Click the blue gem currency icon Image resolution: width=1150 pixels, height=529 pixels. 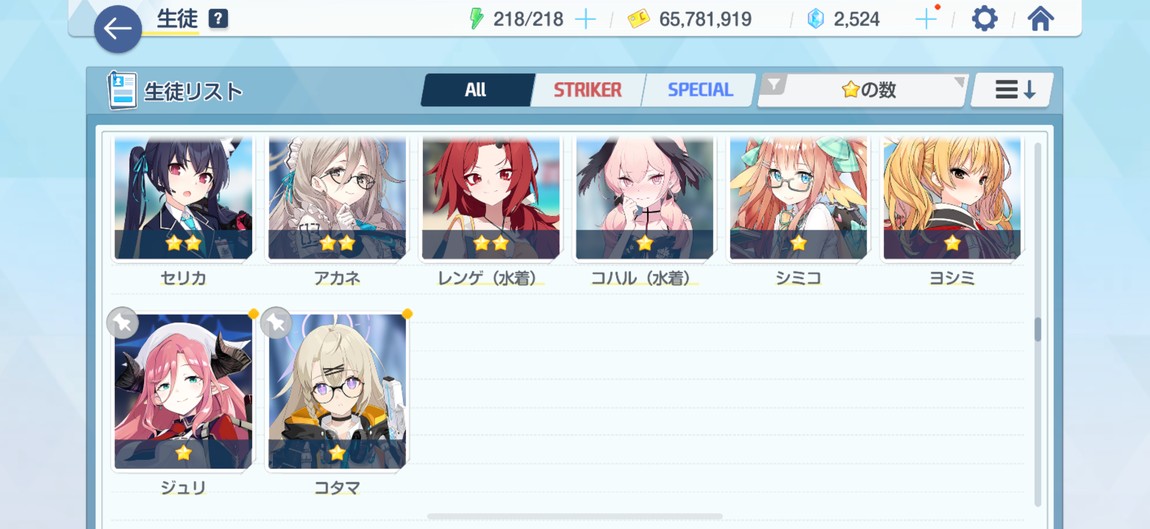click(x=816, y=19)
